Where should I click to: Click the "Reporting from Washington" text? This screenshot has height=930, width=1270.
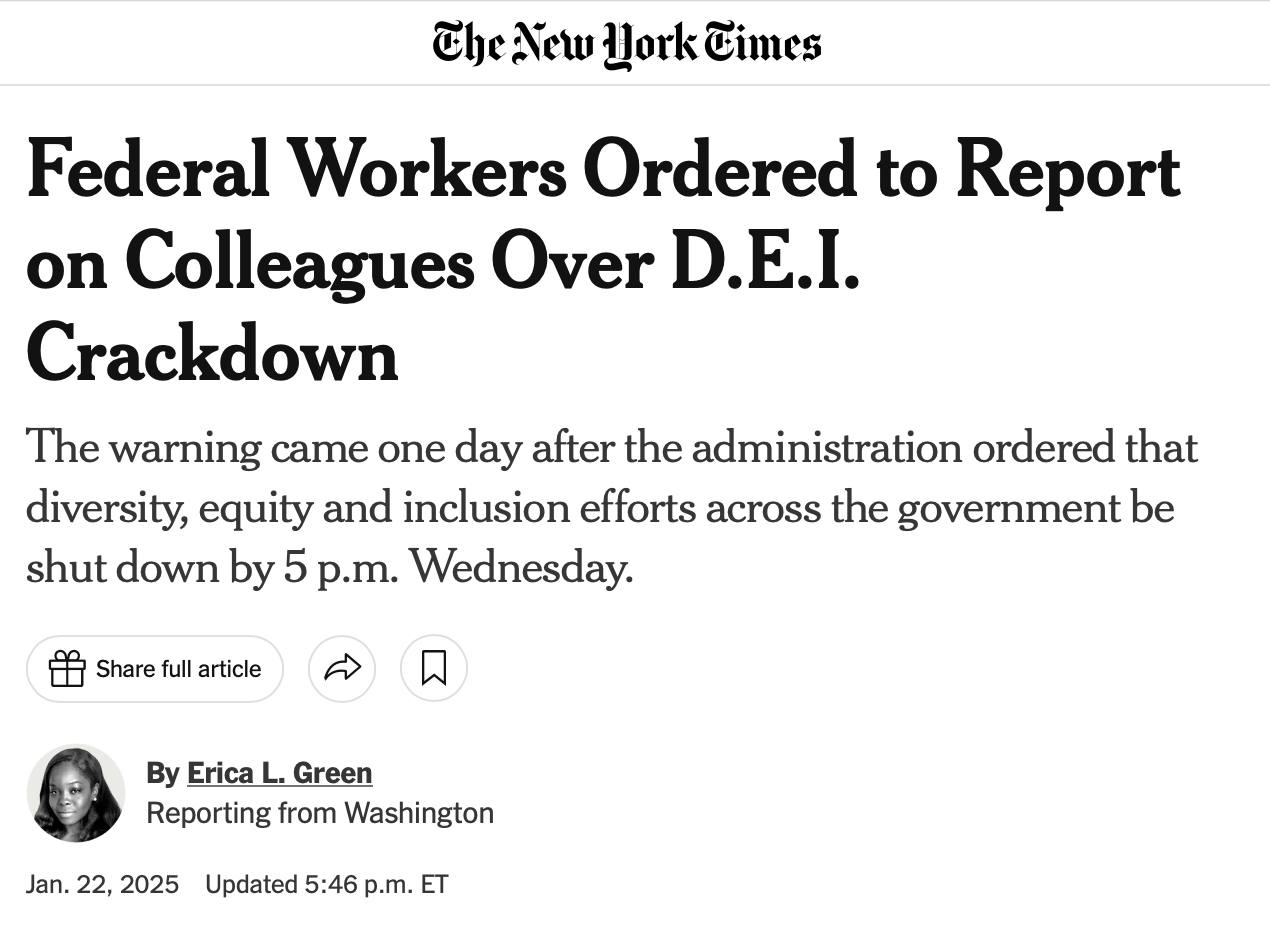coord(320,813)
